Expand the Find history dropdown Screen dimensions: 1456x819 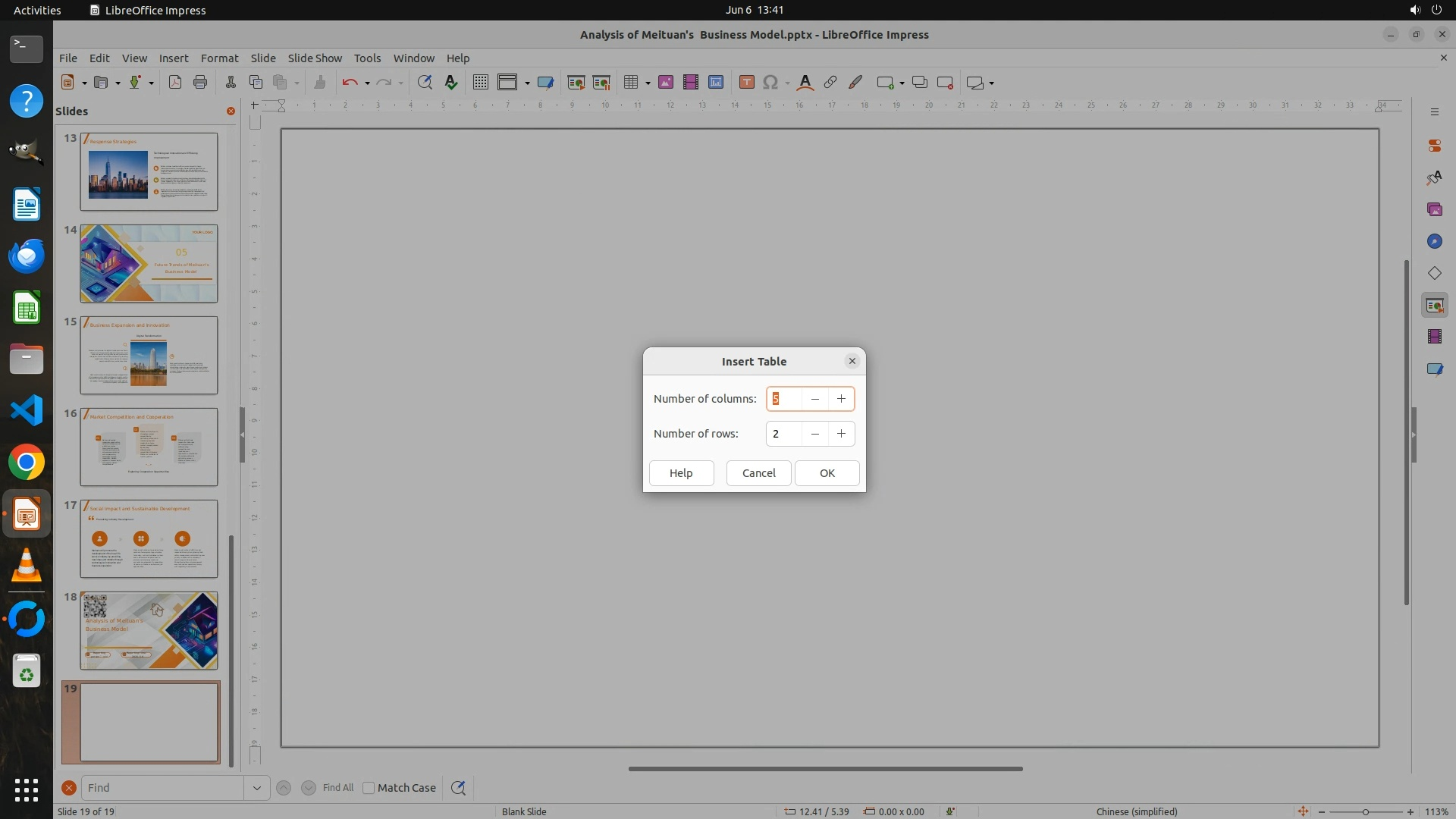click(256, 788)
